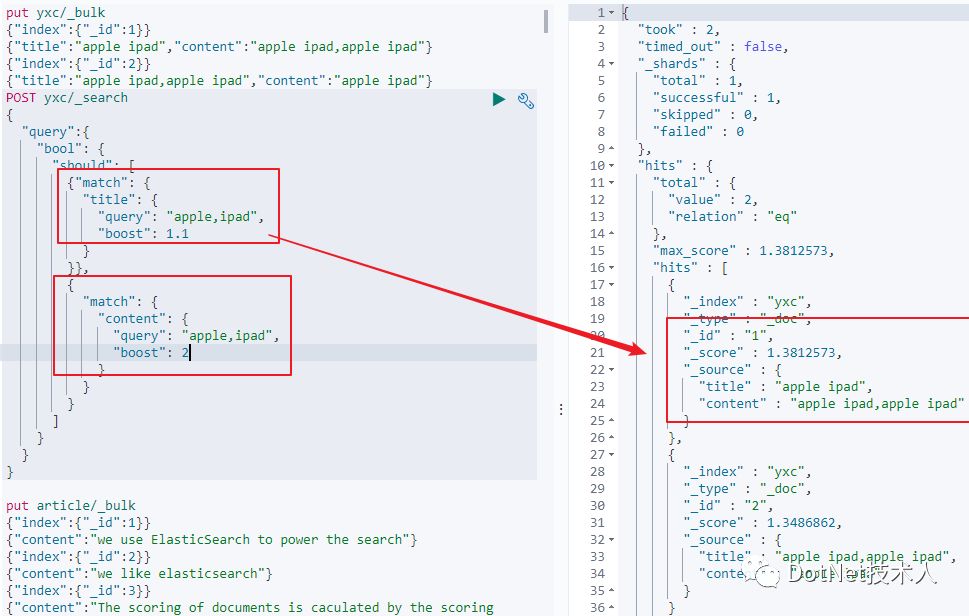The height and width of the screenshot is (616, 969).
Task: Click the "put yxc/_bulk" request line
Action: [56, 12]
